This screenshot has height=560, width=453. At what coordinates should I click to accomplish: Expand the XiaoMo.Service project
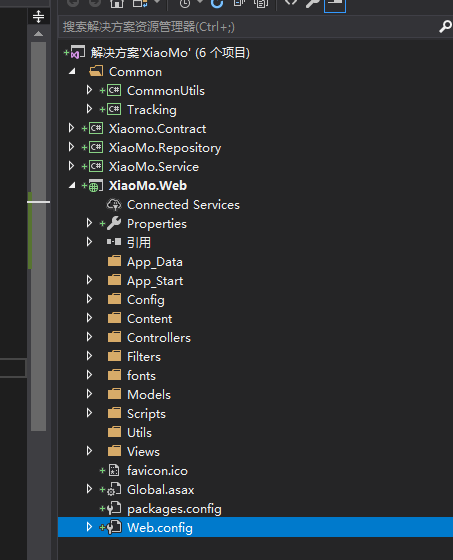point(71,166)
